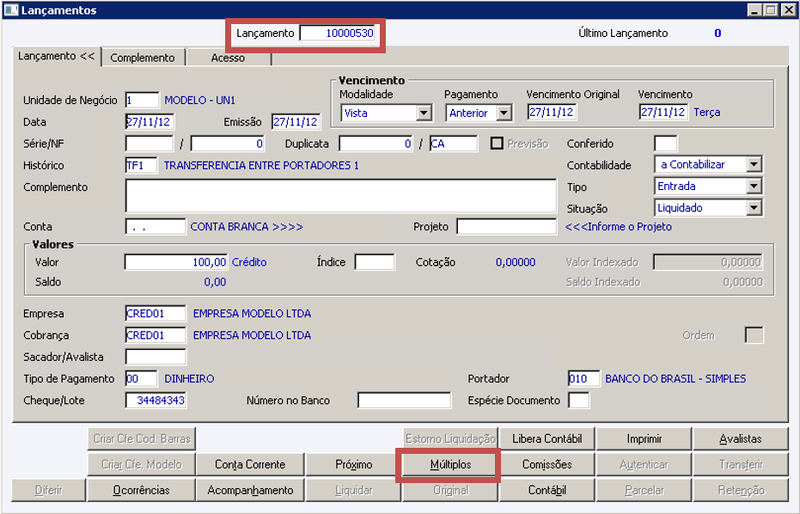Open the Comissões button

click(x=547, y=464)
